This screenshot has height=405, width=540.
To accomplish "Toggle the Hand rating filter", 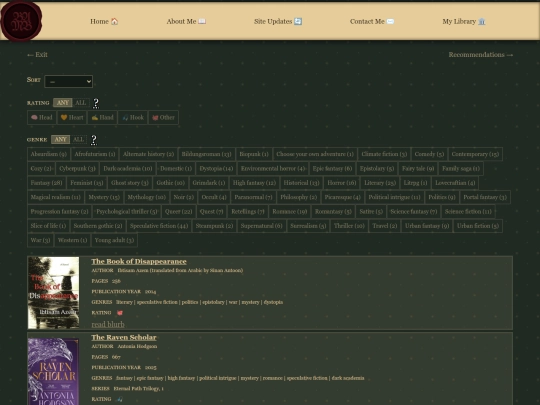I will (x=102, y=117).
